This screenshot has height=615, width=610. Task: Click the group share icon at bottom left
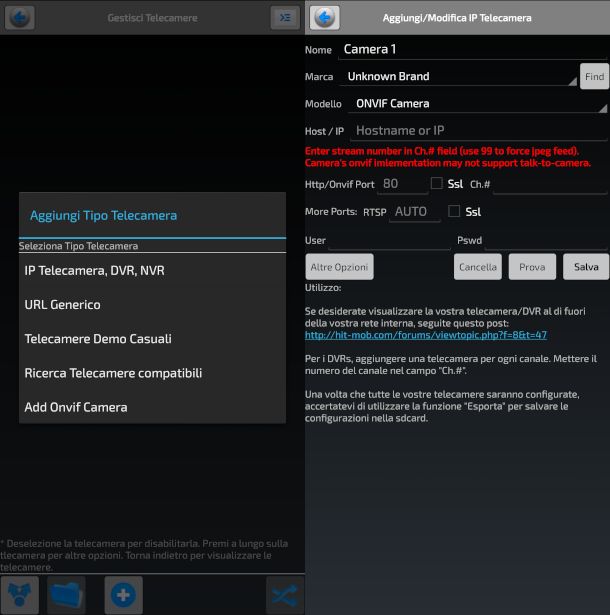pos(19,595)
